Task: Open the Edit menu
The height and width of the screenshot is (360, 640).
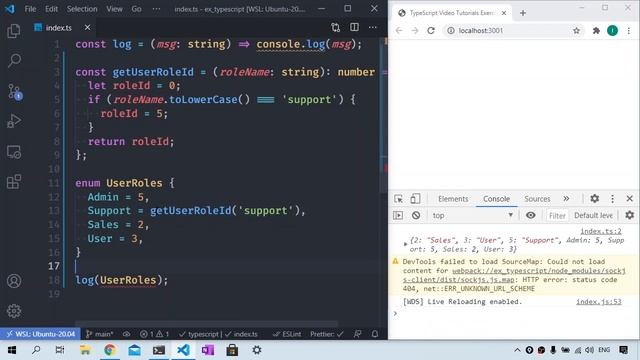Action: tap(51, 9)
